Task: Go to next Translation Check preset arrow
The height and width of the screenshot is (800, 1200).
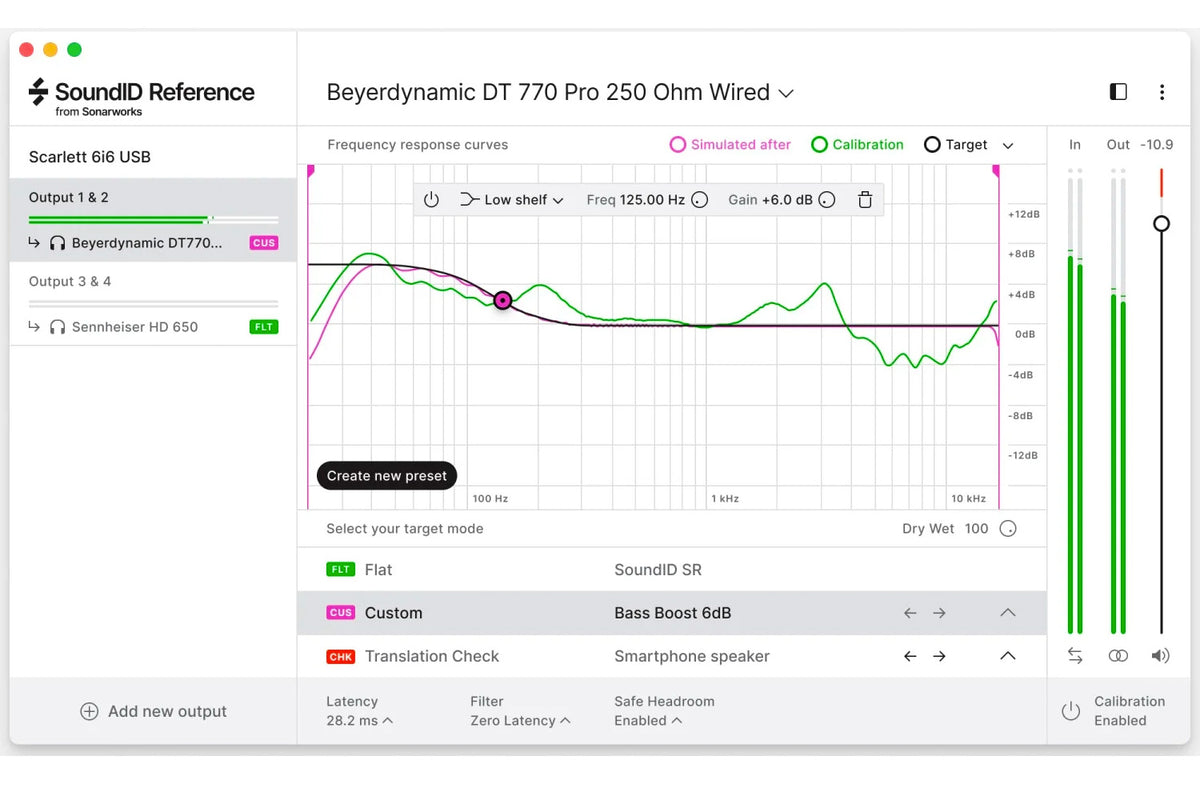Action: pyautogui.click(x=939, y=656)
